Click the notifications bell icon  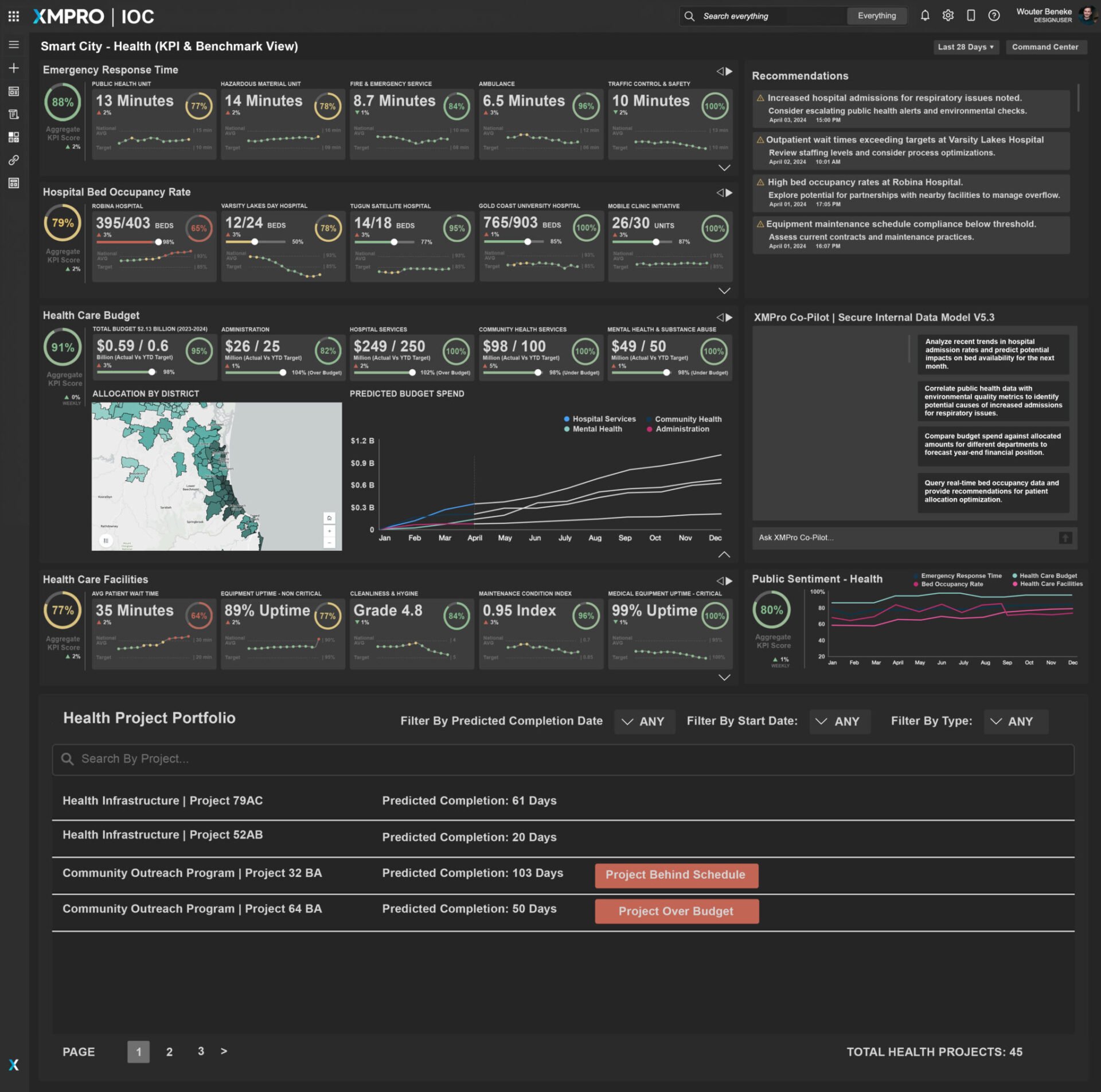tap(924, 15)
